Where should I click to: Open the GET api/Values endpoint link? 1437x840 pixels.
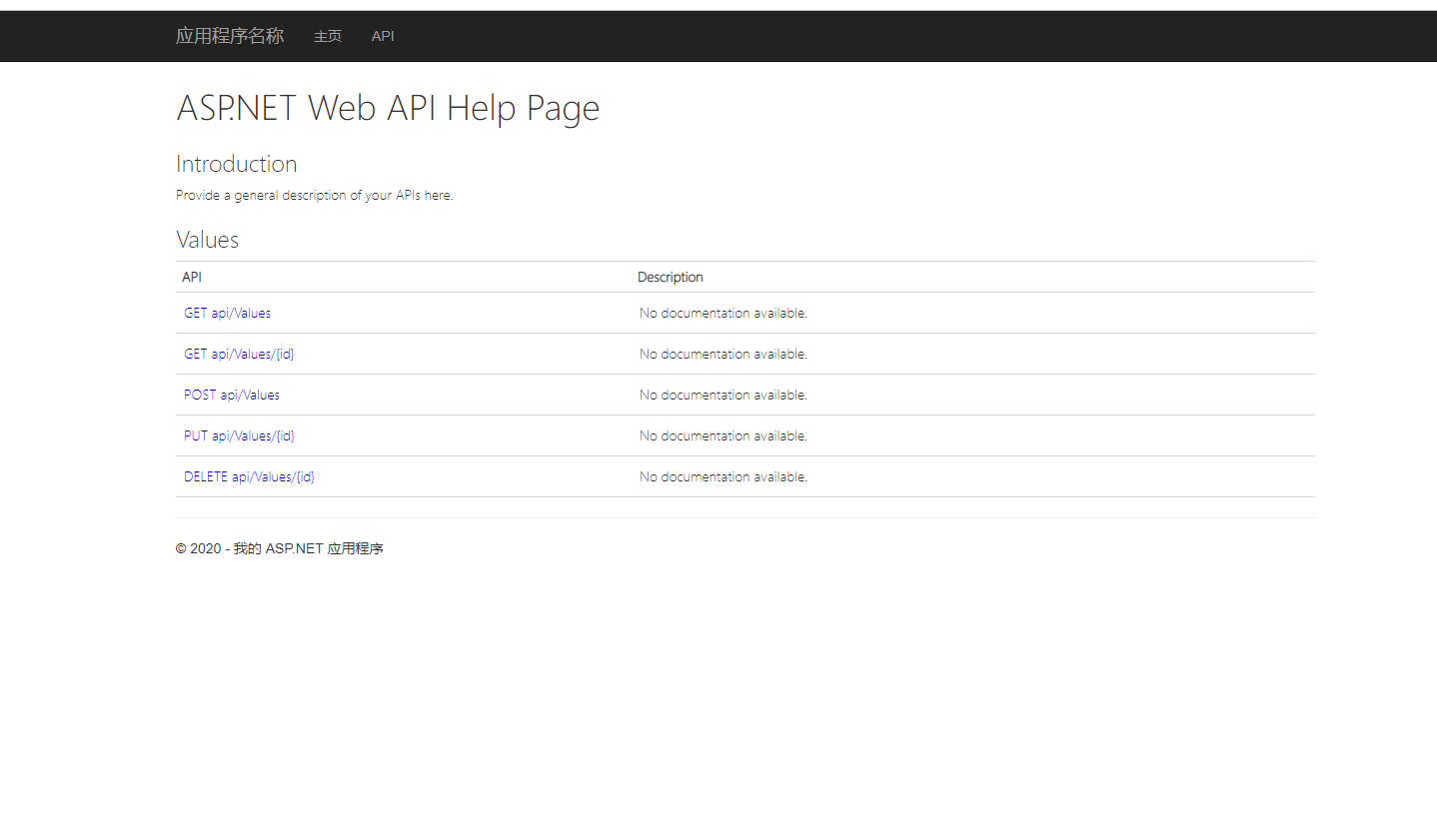point(227,313)
